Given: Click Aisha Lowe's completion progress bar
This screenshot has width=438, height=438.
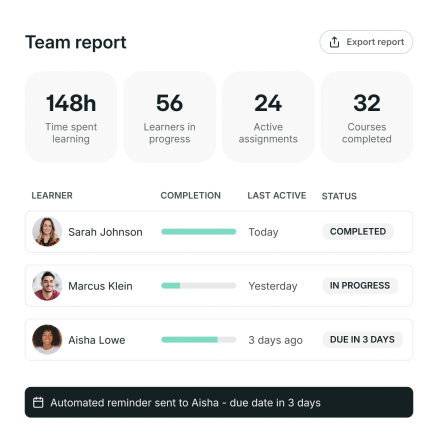Looking at the screenshot, I should pos(199,340).
